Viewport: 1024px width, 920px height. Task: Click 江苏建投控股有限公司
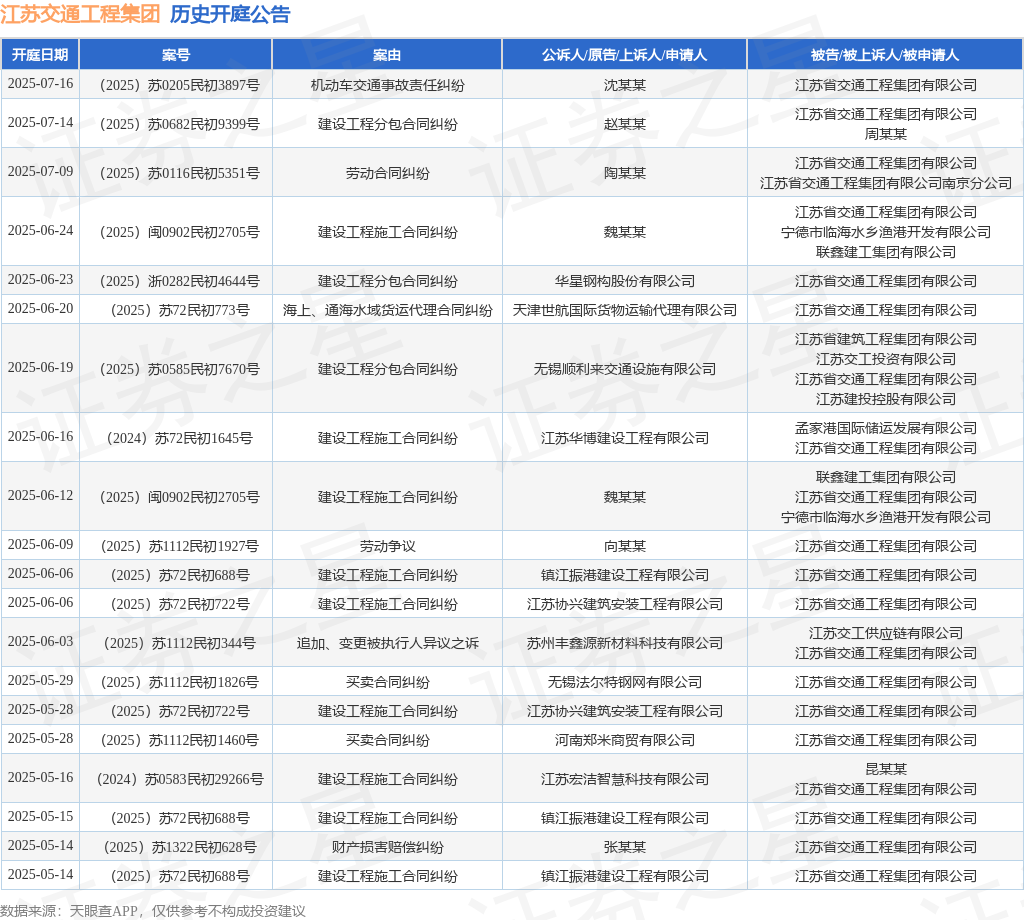coord(886,399)
